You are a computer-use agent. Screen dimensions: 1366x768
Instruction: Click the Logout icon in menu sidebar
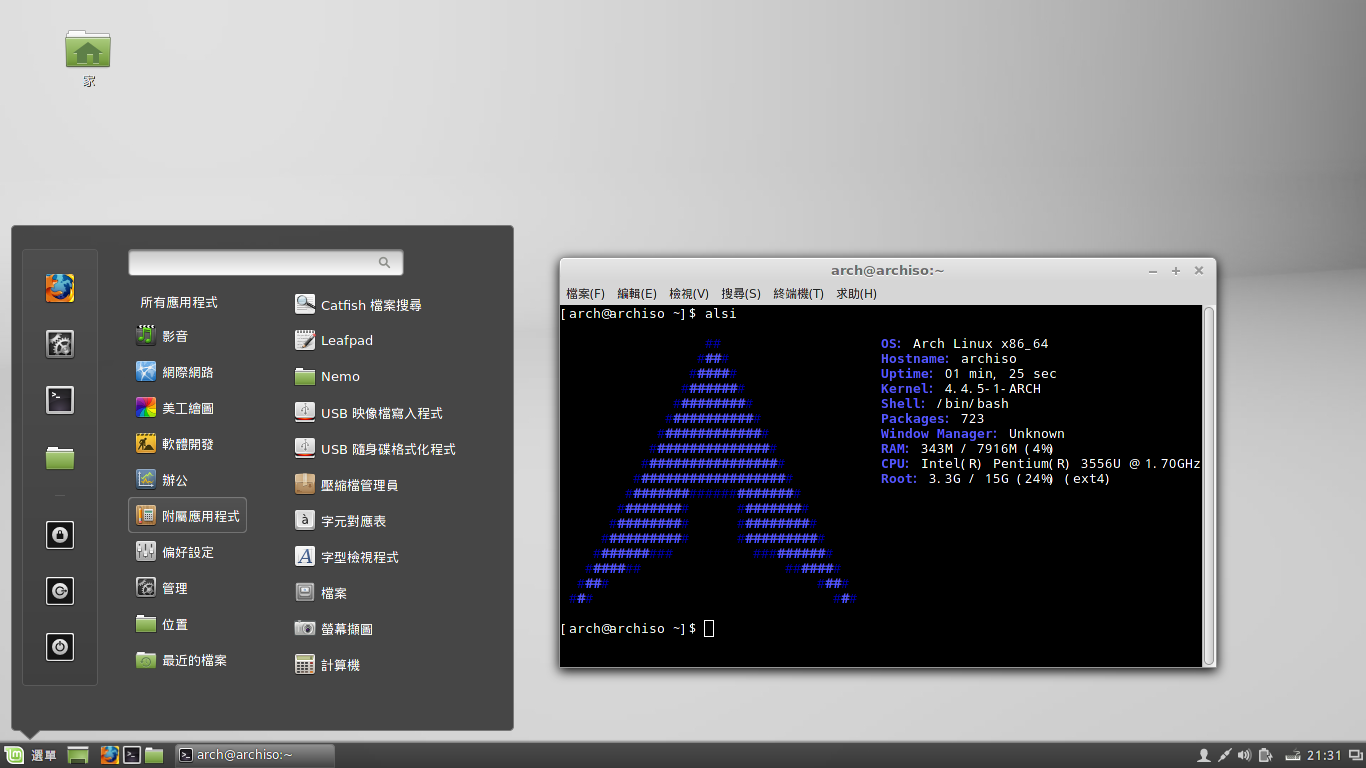60,590
